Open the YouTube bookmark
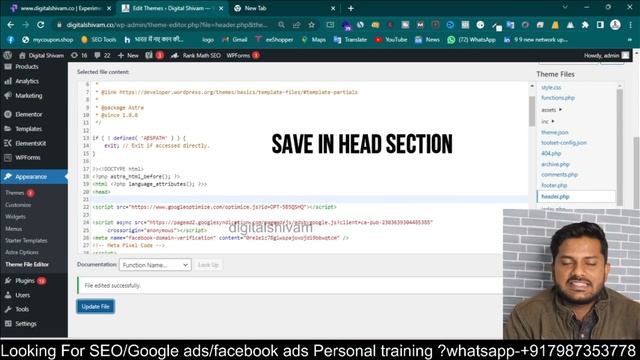 [391, 40]
